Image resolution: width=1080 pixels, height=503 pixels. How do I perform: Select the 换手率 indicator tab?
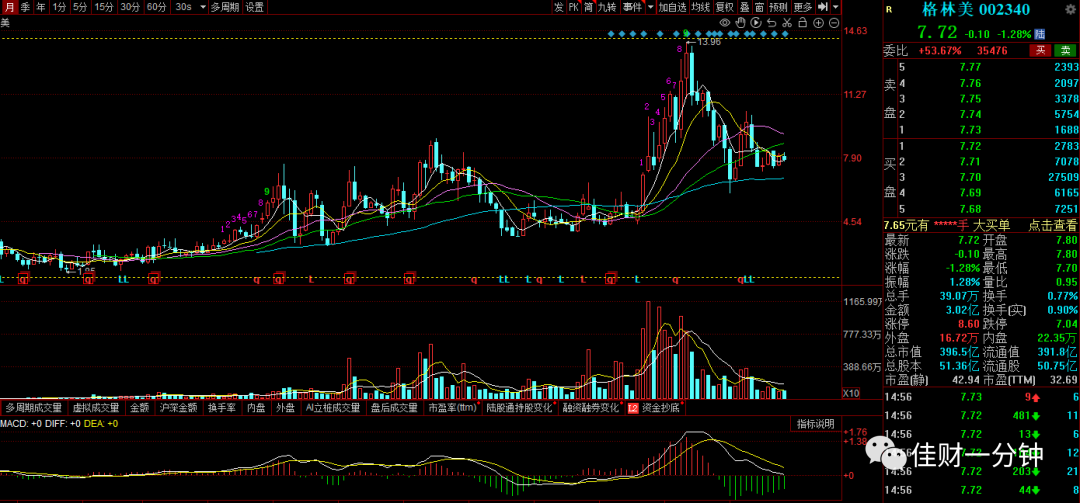222,407
